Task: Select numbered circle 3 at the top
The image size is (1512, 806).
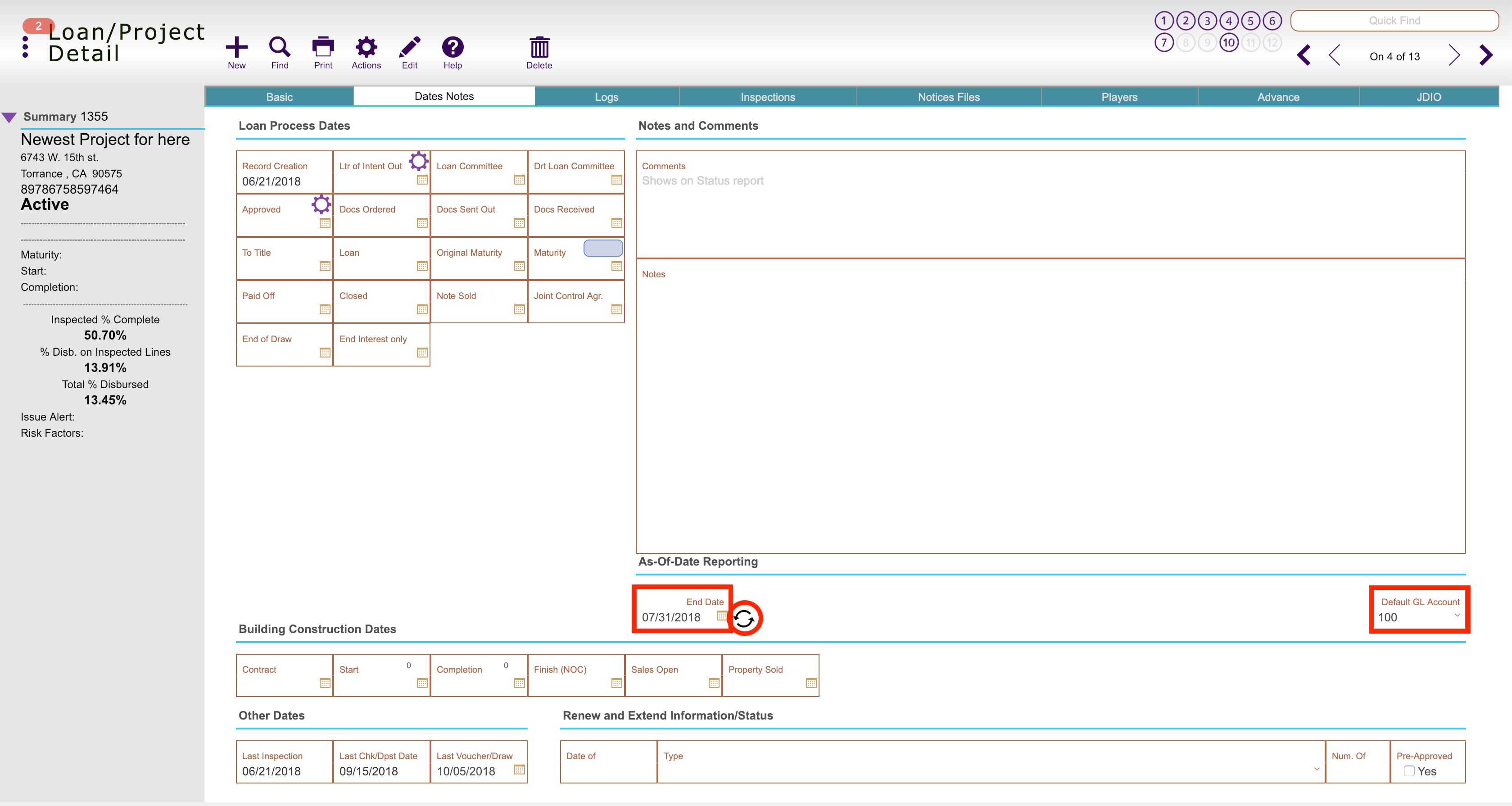Action: 1207,21
